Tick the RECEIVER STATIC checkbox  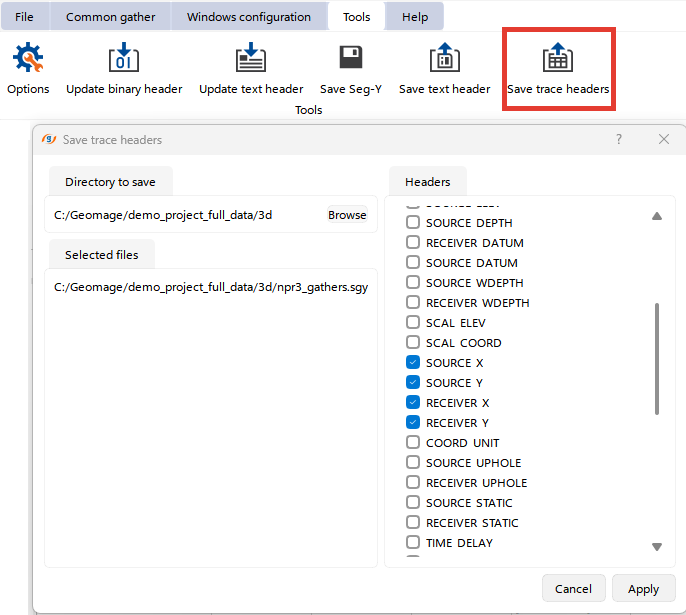pyautogui.click(x=413, y=522)
